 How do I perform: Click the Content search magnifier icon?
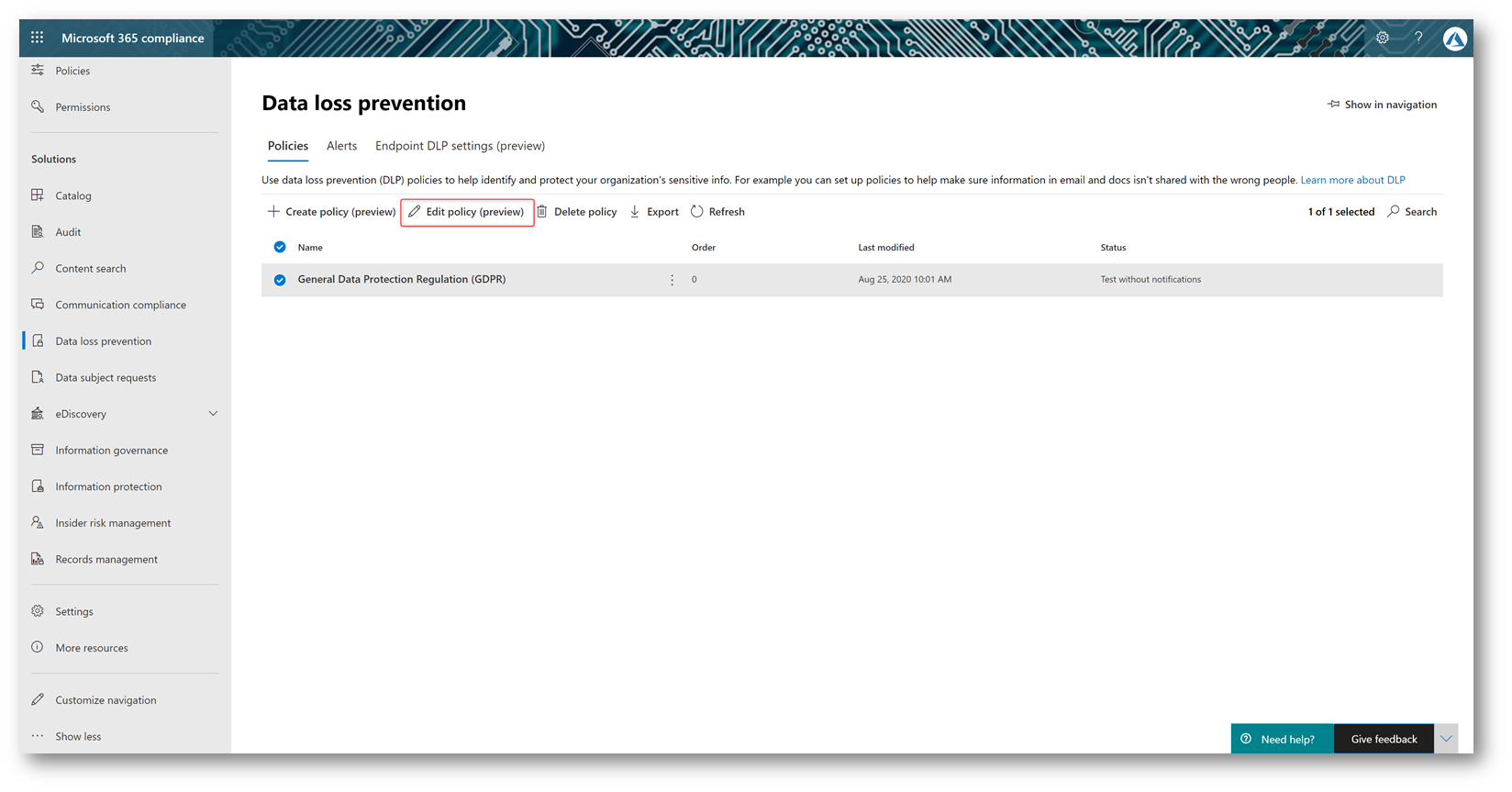(38, 268)
